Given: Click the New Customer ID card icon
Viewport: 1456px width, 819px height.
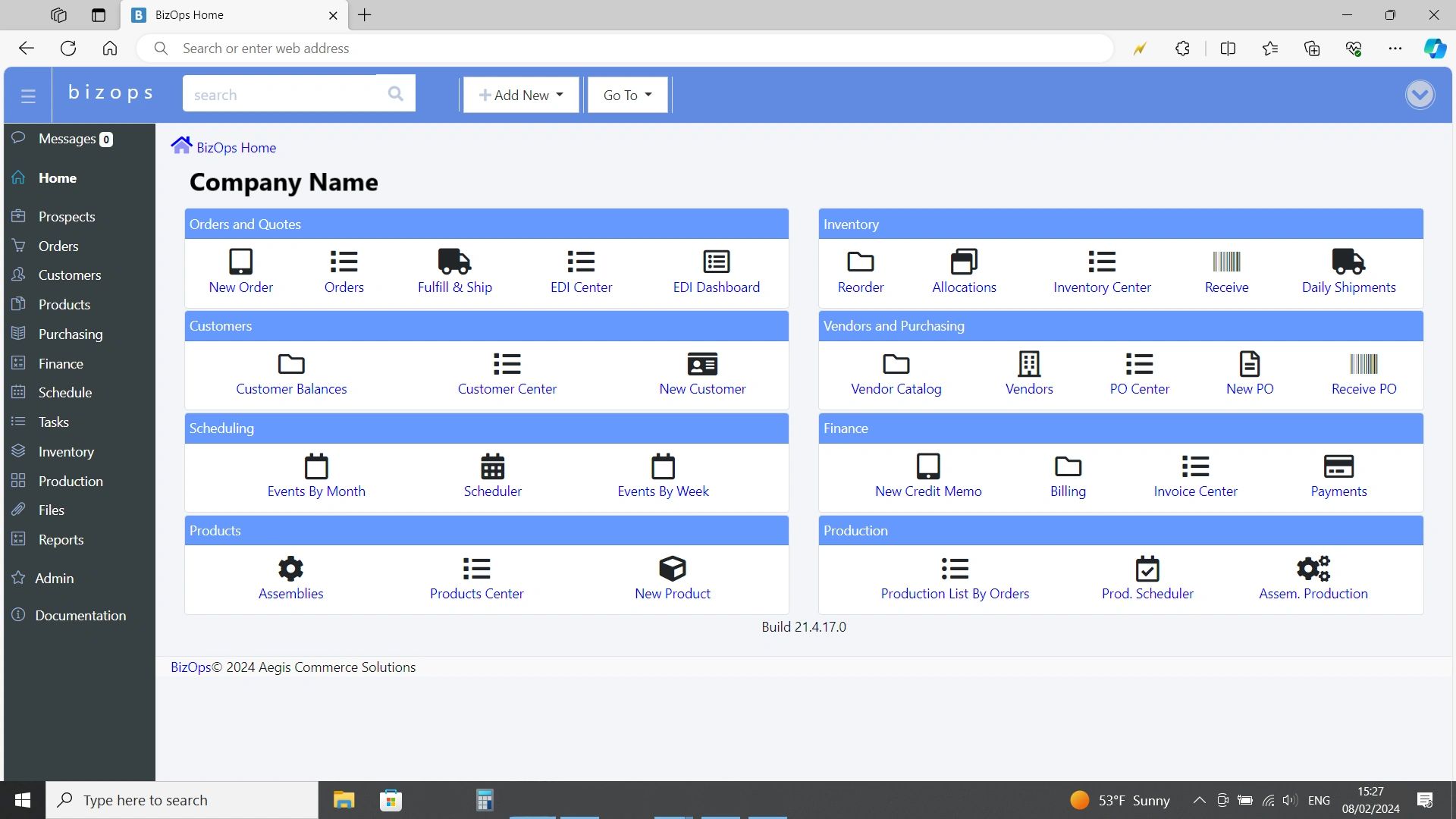Looking at the screenshot, I should [x=702, y=364].
